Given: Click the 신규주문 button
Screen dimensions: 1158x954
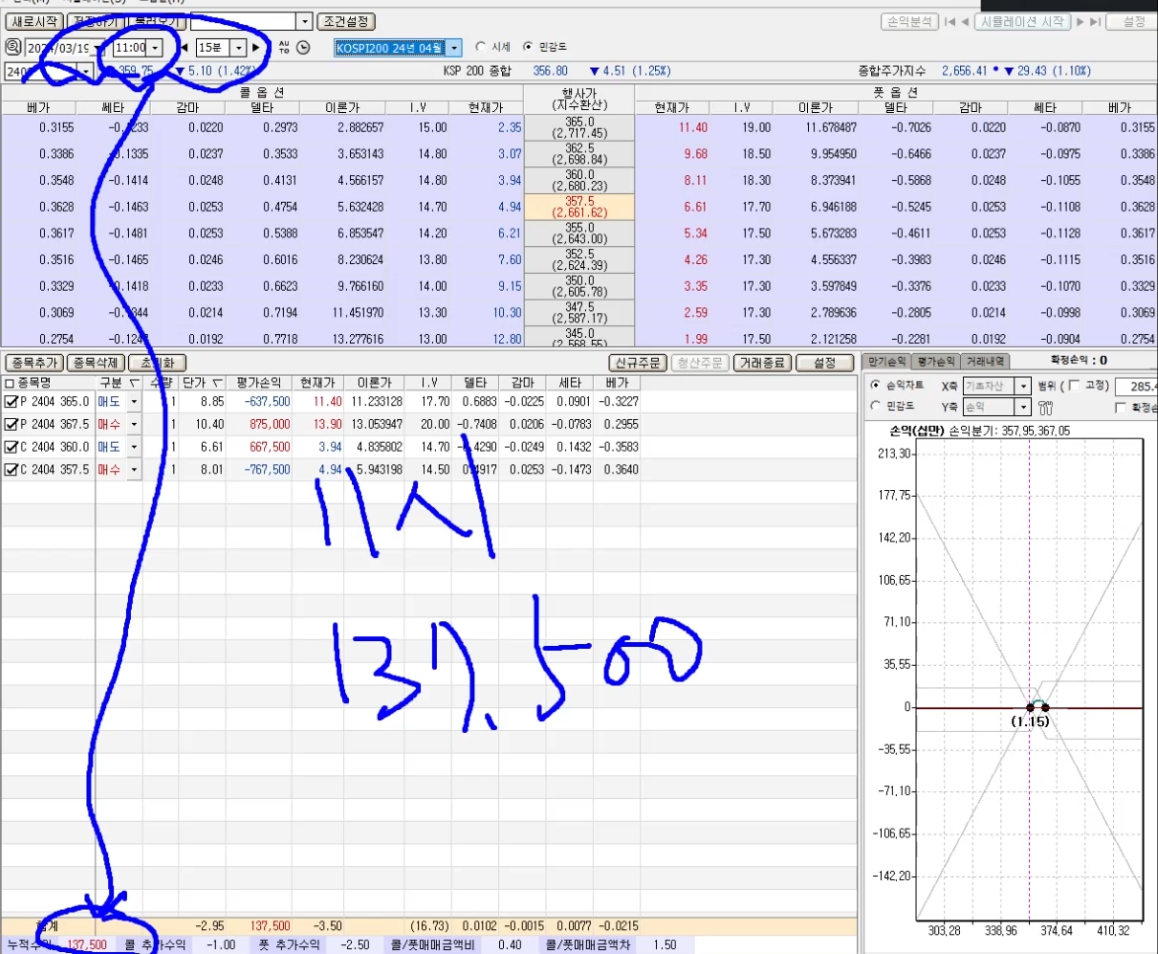Looking at the screenshot, I should [636, 362].
